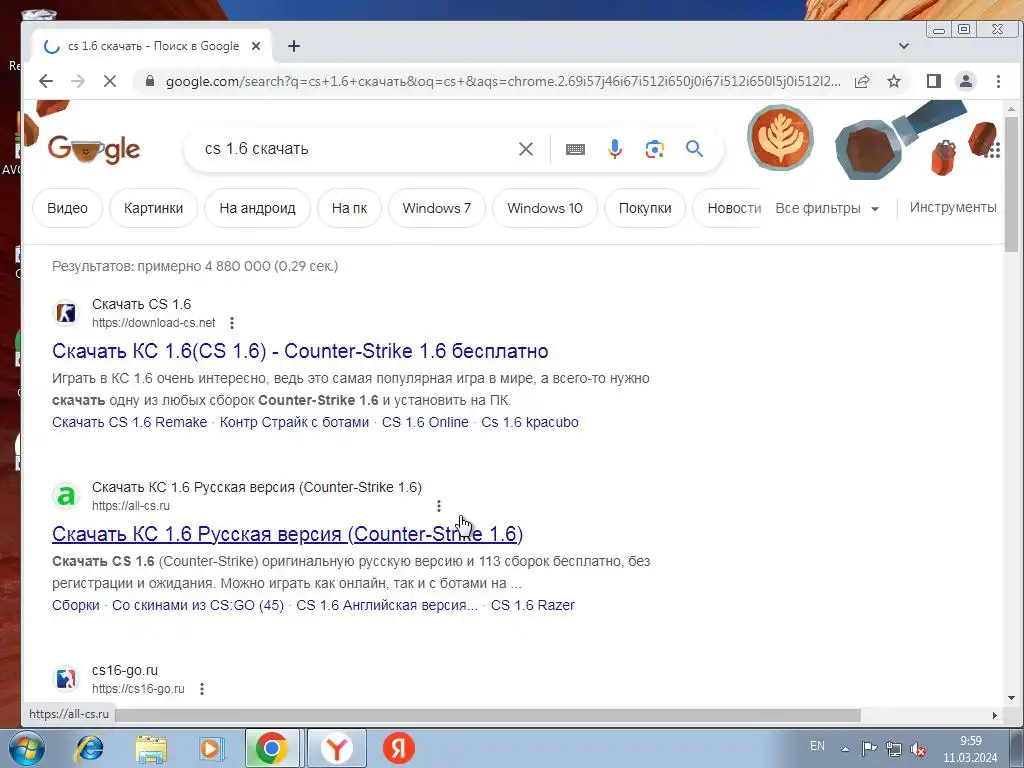
Task: Switch the EN input language
Action: [817, 746]
